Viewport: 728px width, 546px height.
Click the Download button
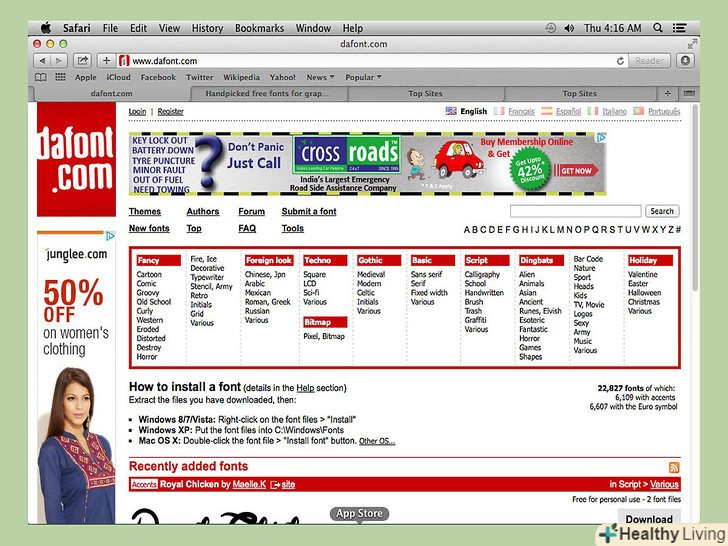[649, 518]
